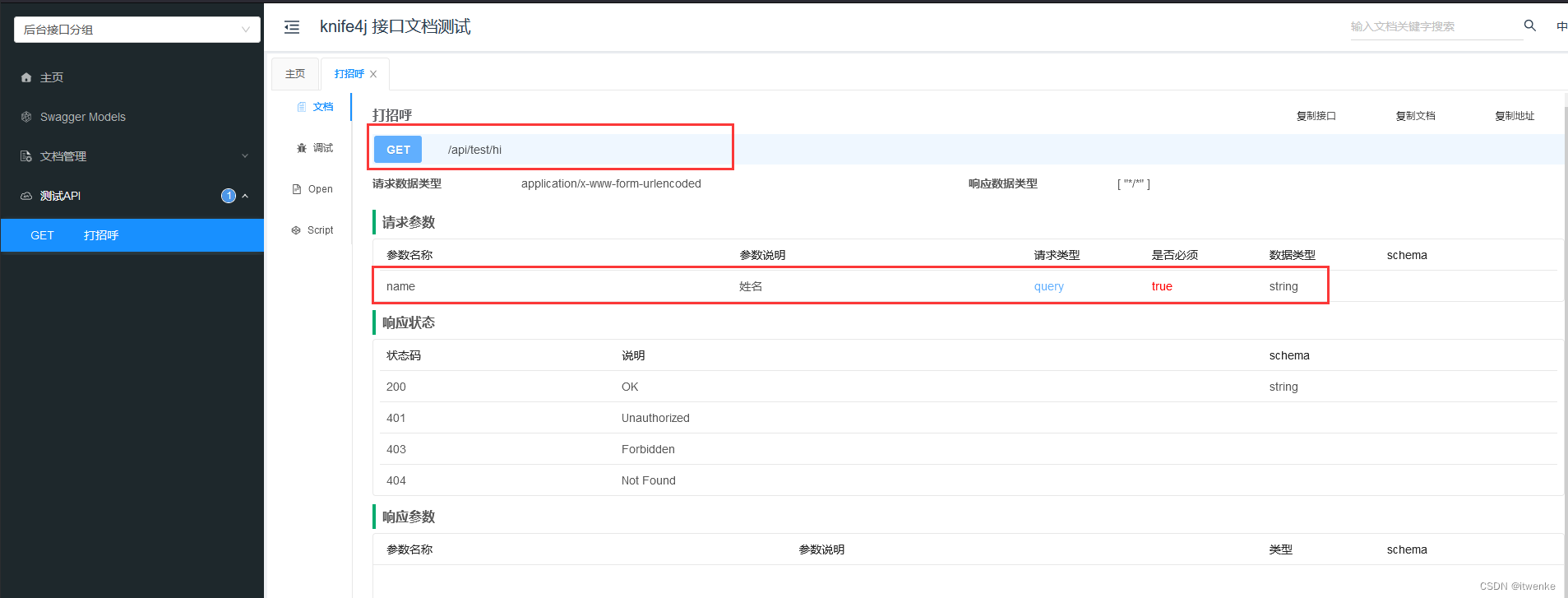Image resolution: width=1568 pixels, height=598 pixels.
Task: Click the blue GET method badge
Action: pos(398,150)
